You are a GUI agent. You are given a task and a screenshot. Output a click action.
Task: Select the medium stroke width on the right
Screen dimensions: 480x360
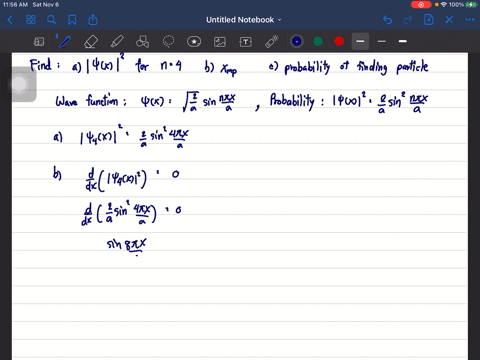click(x=403, y=41)
